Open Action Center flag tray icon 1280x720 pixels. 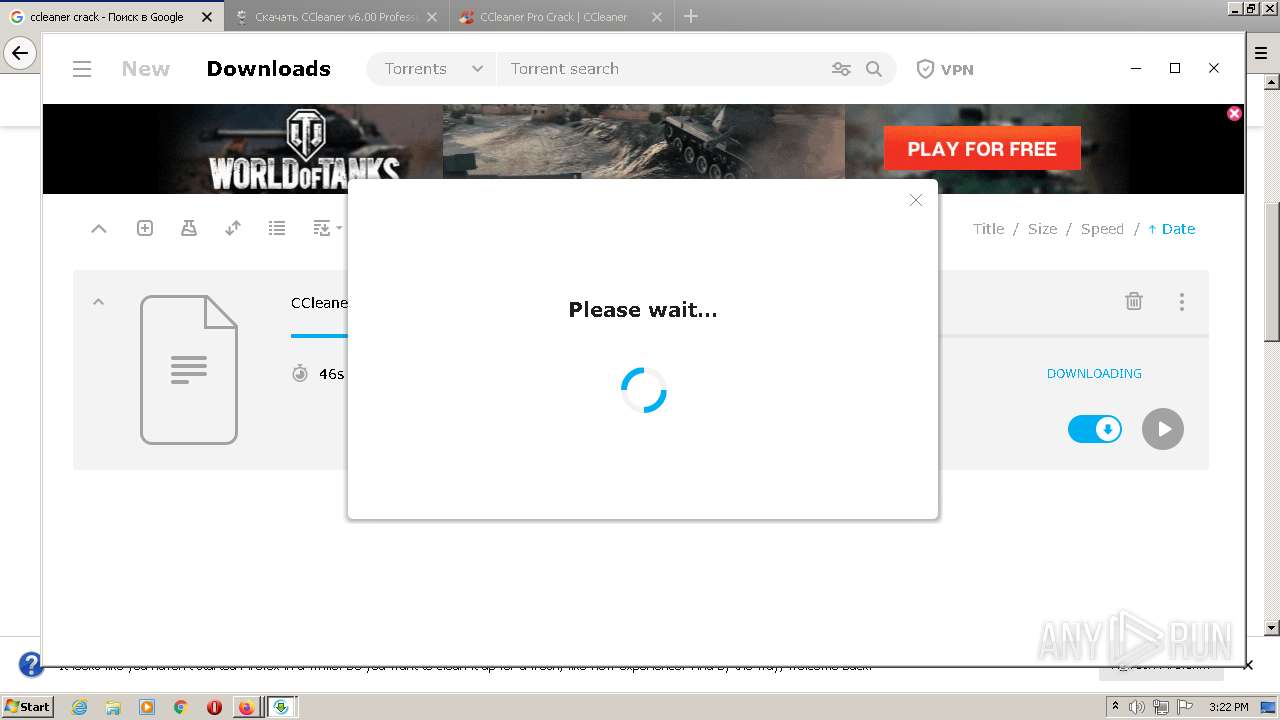(x=1186, y=707)
